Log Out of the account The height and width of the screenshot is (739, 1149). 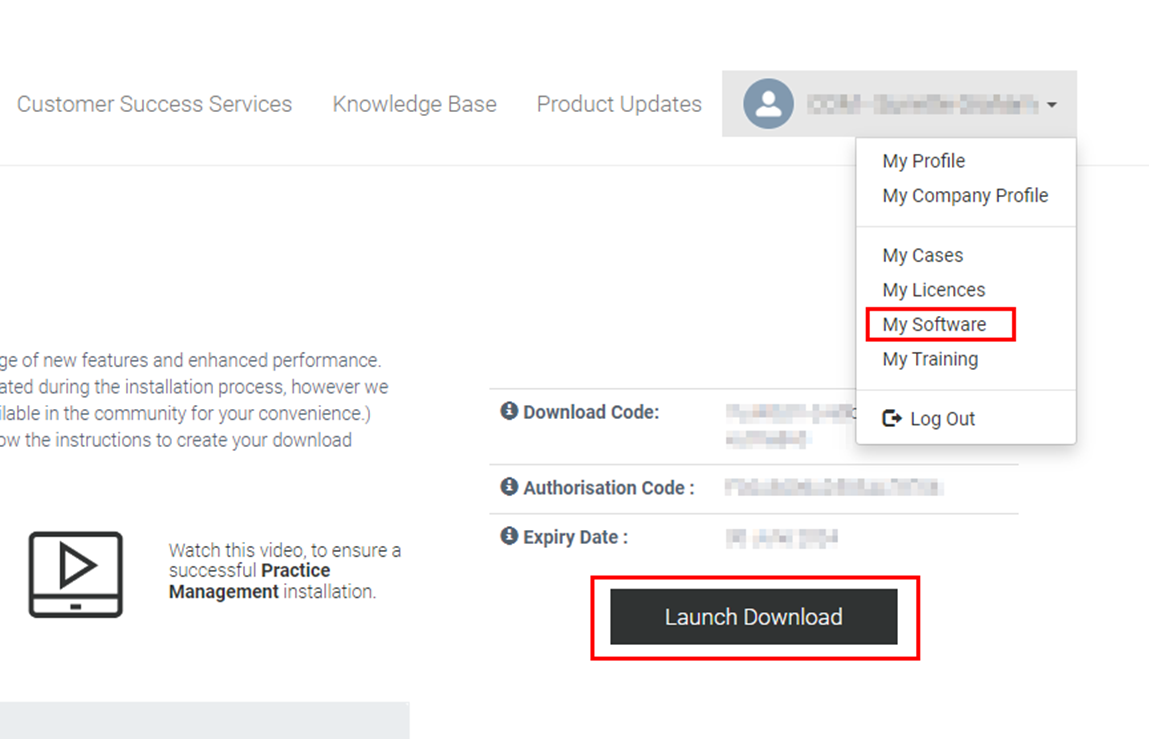[942, 419]
